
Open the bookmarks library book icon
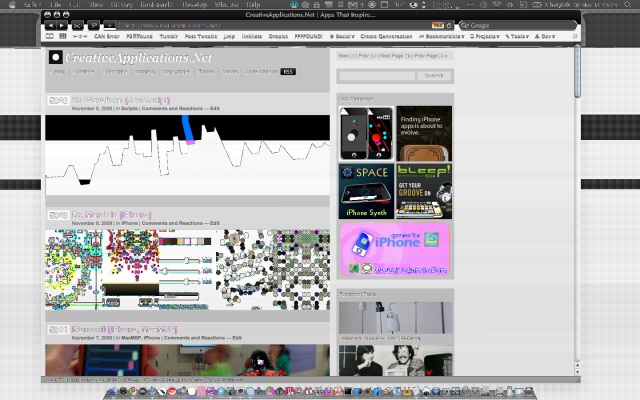pyautogui.click(x=50, y=36)
